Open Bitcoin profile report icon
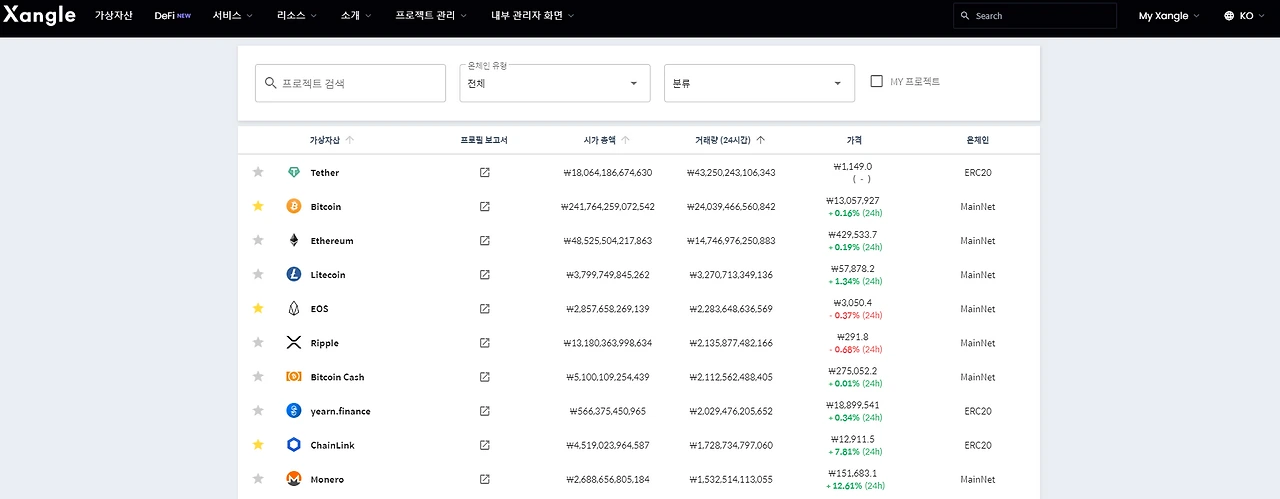 pyautogui.click(x=484, y=207)
